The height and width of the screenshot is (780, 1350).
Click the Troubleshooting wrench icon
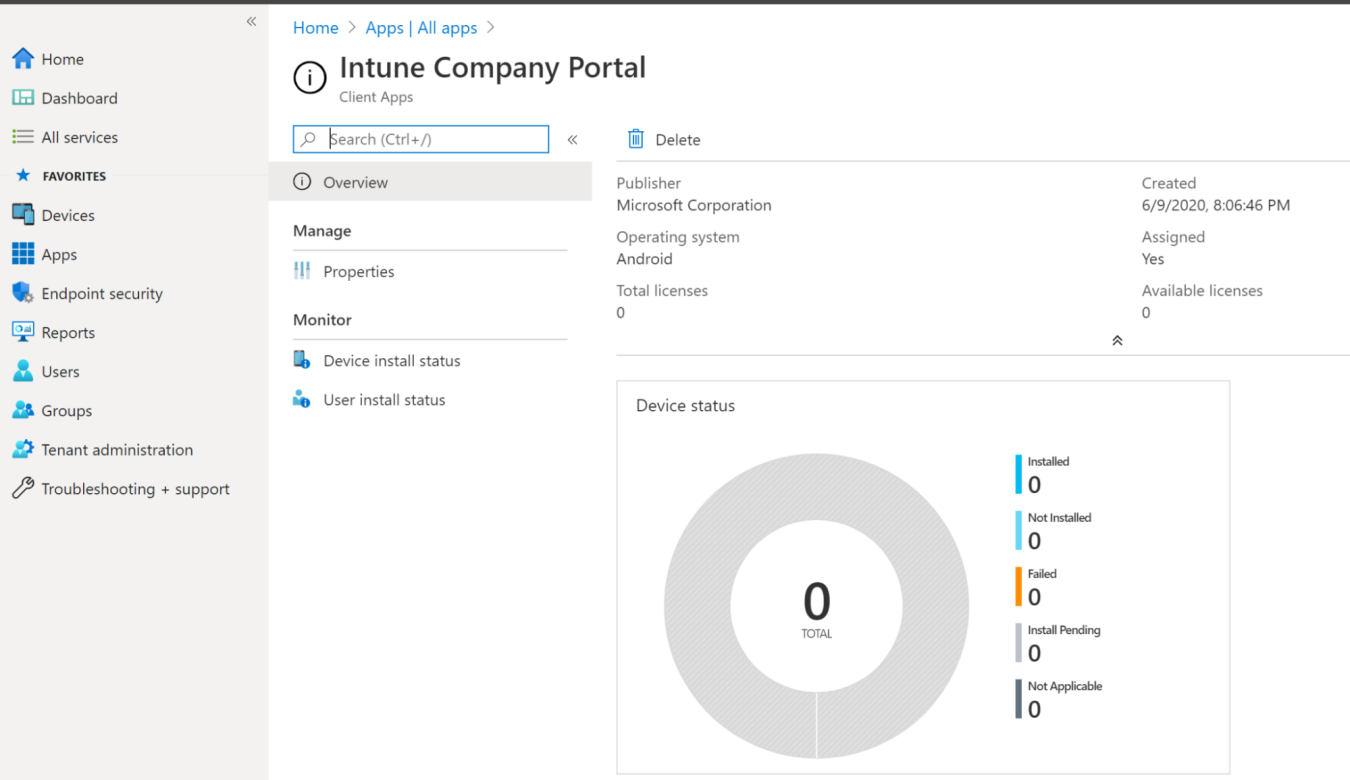coord(23,488)
